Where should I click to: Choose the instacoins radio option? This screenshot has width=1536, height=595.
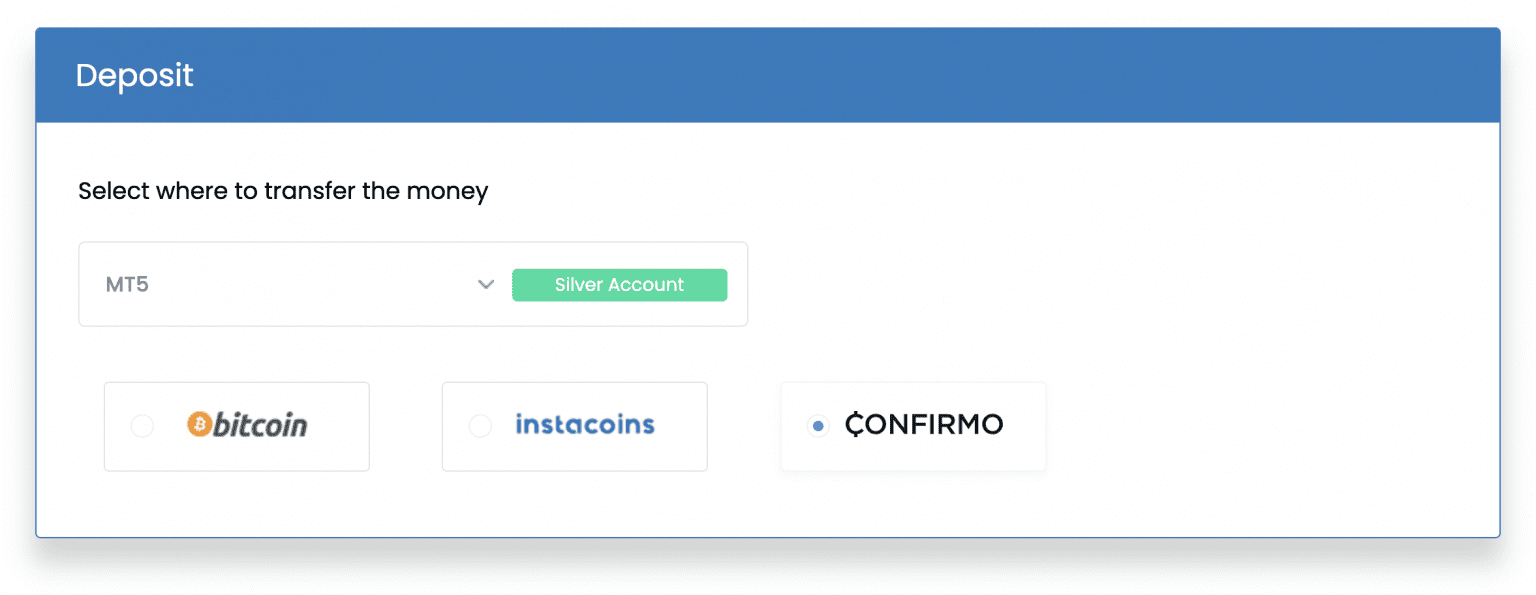[x=480, y=426]
